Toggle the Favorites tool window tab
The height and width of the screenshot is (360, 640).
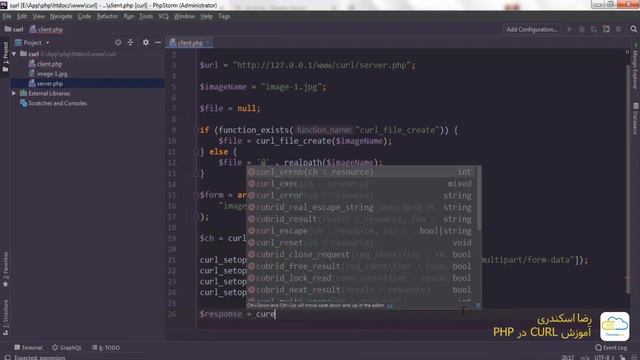(5, 269)
